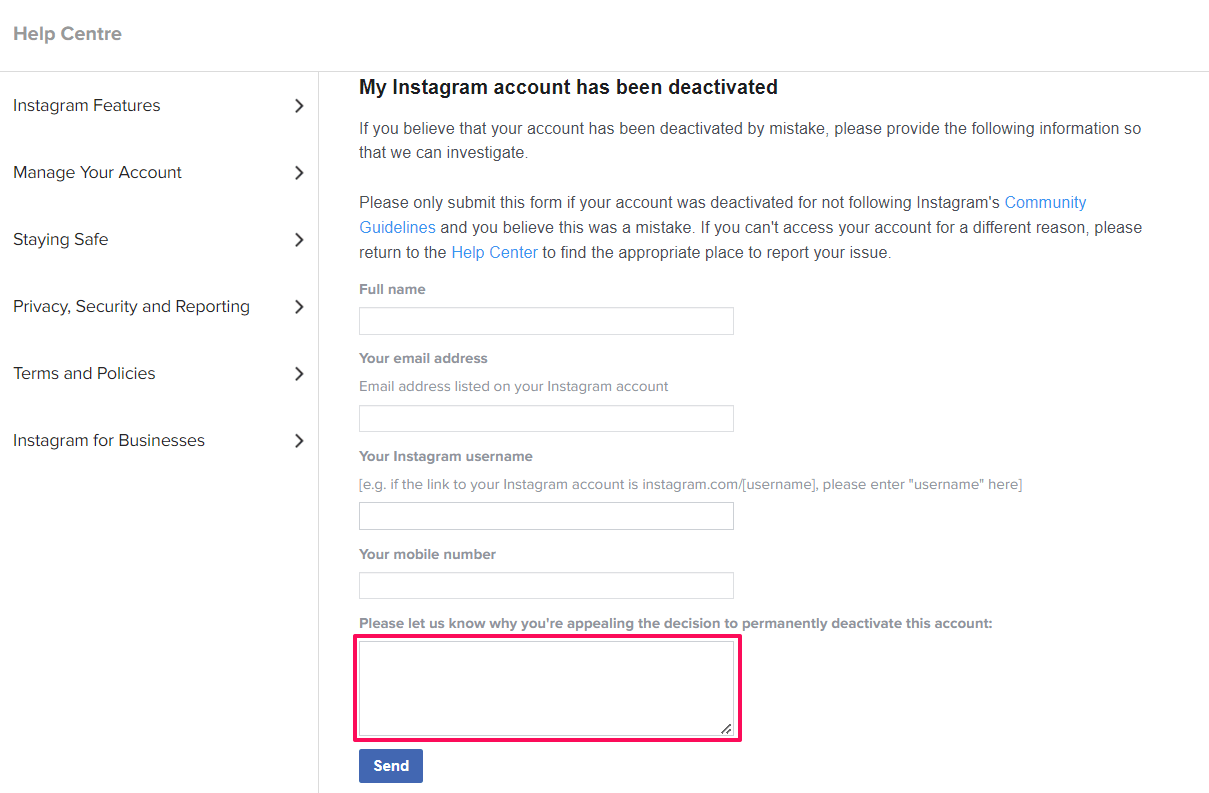This screenshot has width=1209, height=793.
Task: Expand Staying Safe with its chevron
Action: click(x=299, y=240)
